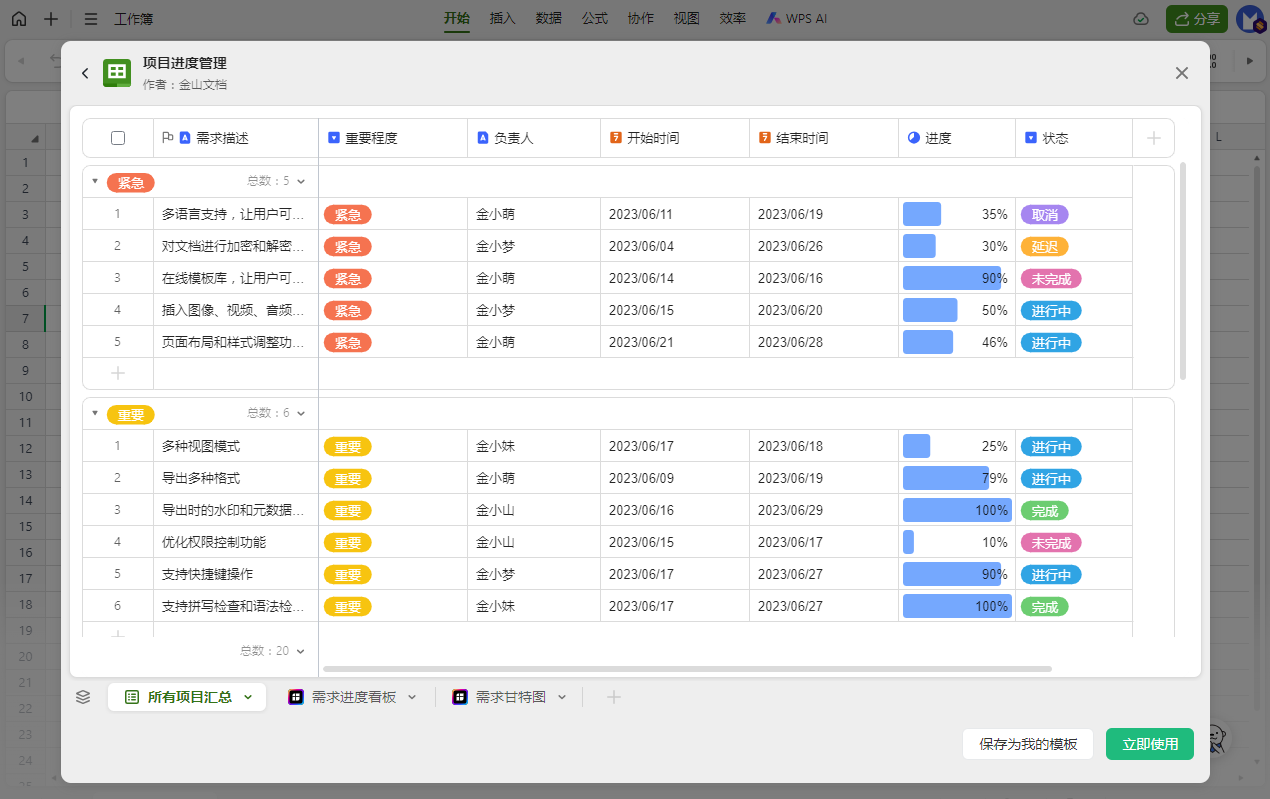Add a new view with the plus icon
Image resolution: width=1270 pixels, height=799 pixels.
(x=614, y=697)
